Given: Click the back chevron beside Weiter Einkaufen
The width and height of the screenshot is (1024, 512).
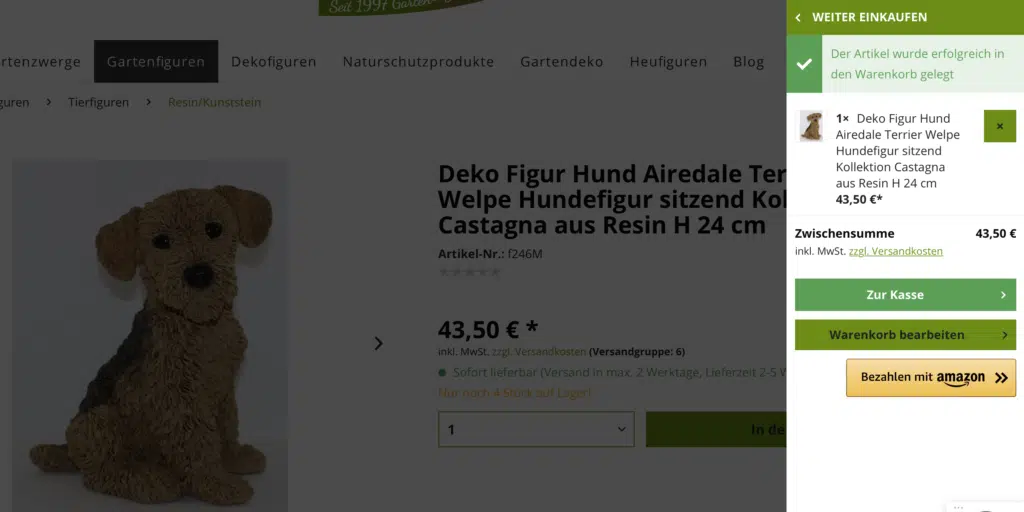Looking at the screenshot, I should [798, 18].
